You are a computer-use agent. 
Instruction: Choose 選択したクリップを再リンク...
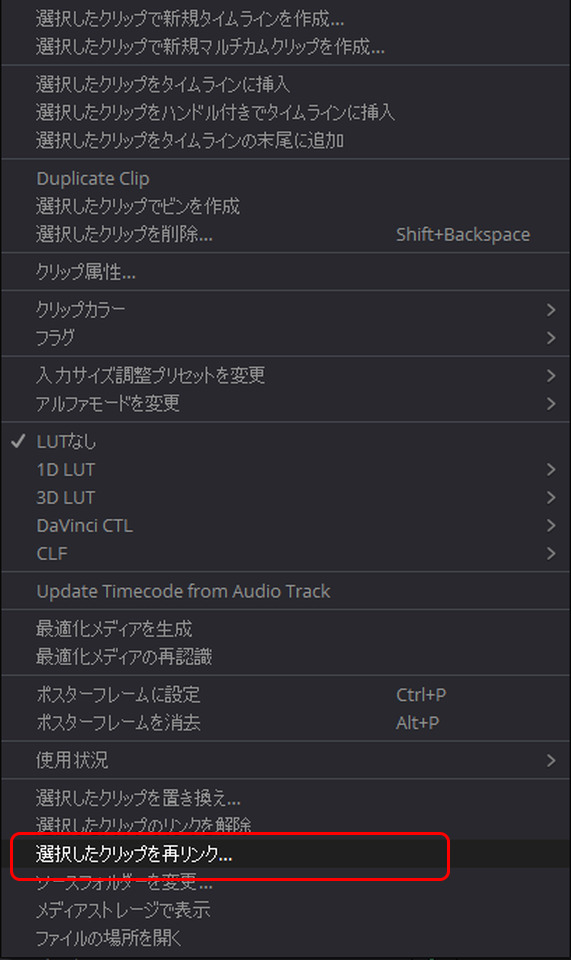285,854
